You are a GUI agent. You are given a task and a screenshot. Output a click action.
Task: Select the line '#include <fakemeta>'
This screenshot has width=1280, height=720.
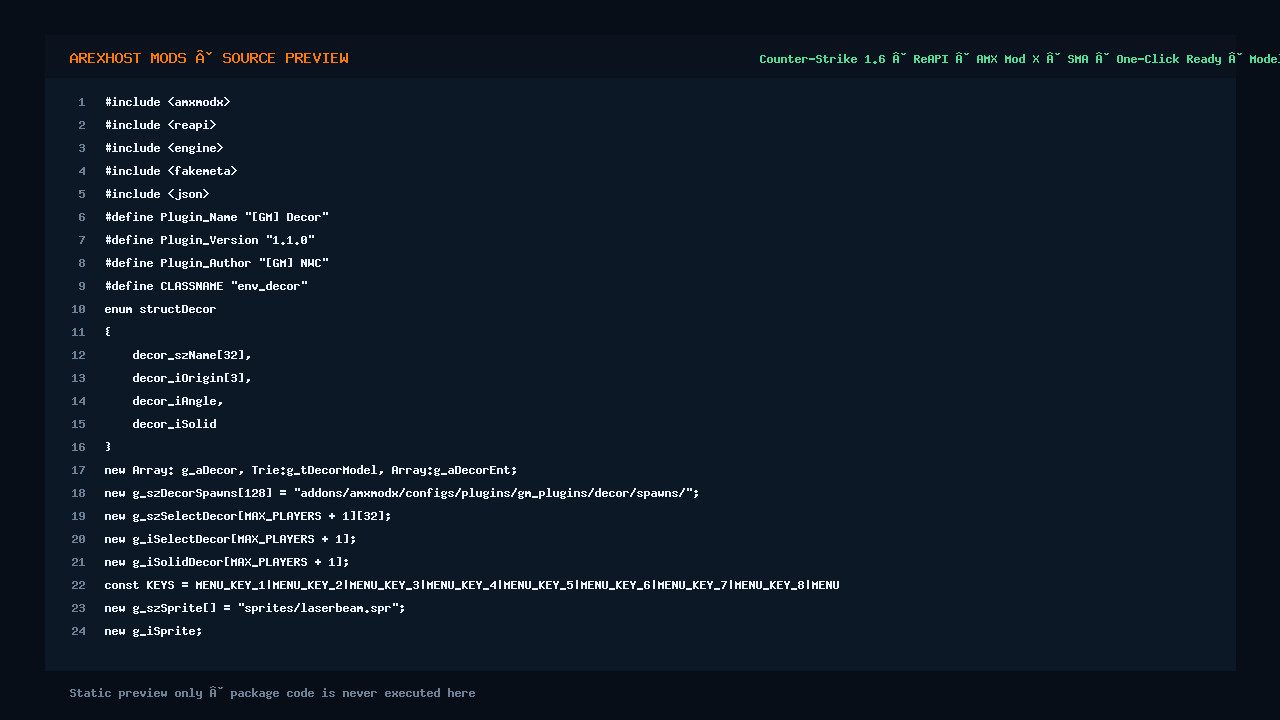(x=171, y=171)
